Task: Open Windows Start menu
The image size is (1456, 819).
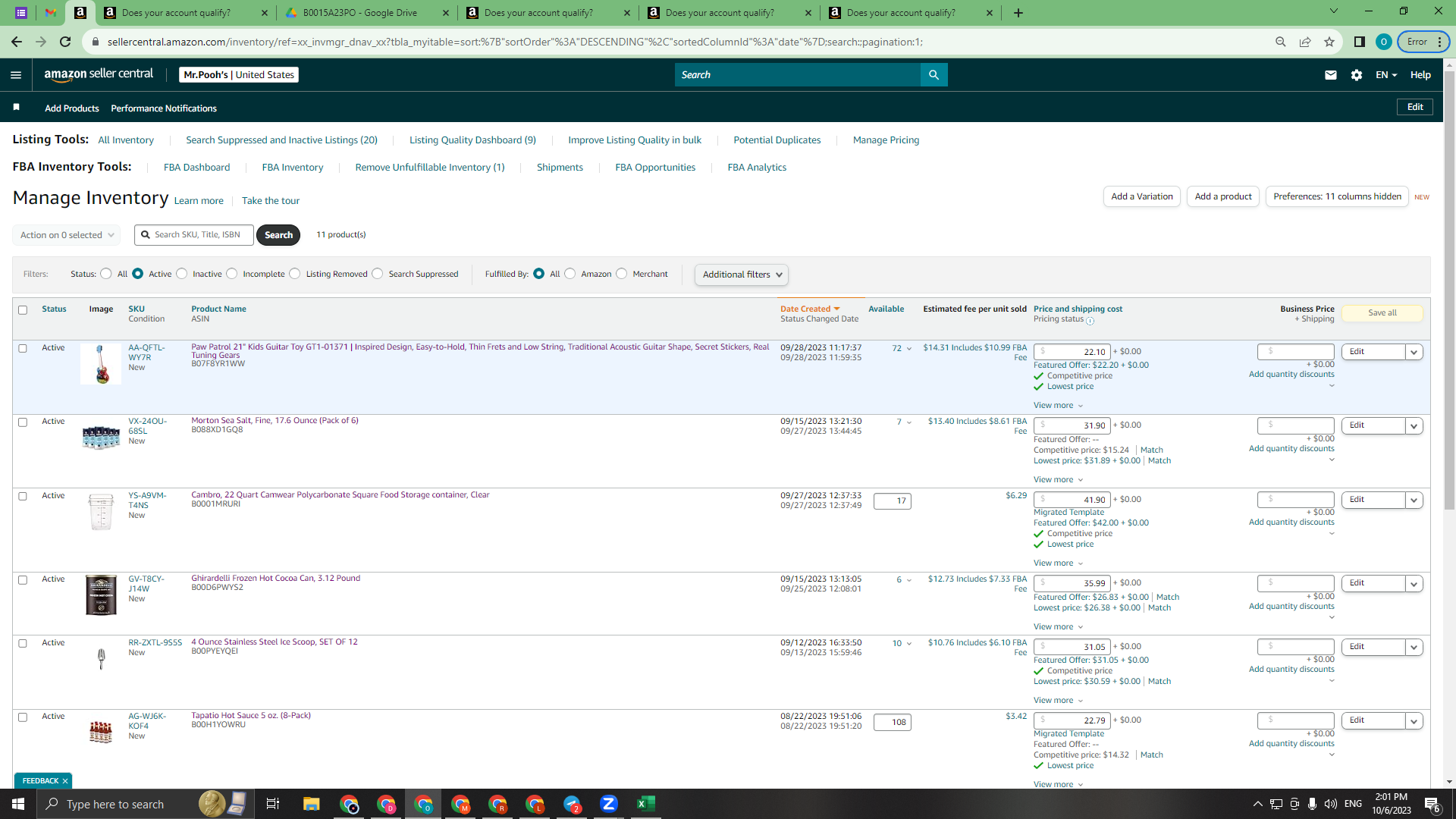Action: click(18, 804)
